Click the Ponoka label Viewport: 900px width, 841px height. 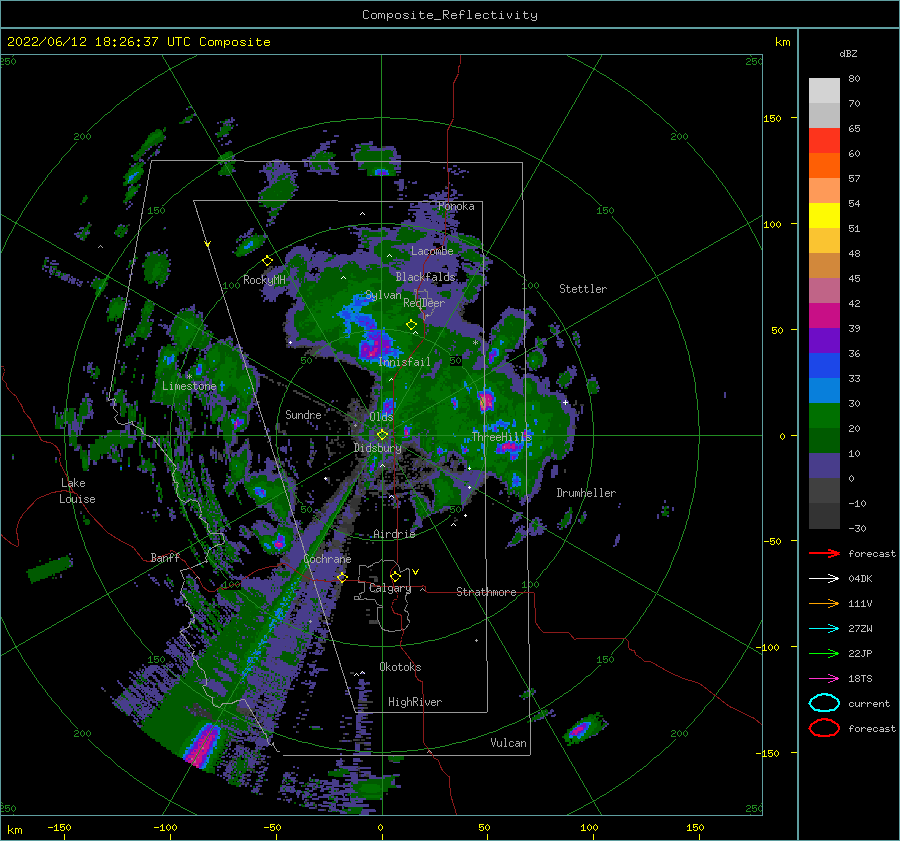click(456, 206)
